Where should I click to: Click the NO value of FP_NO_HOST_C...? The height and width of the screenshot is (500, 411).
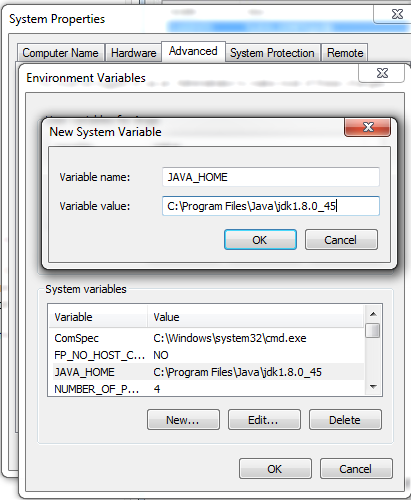tap(161, 355)
